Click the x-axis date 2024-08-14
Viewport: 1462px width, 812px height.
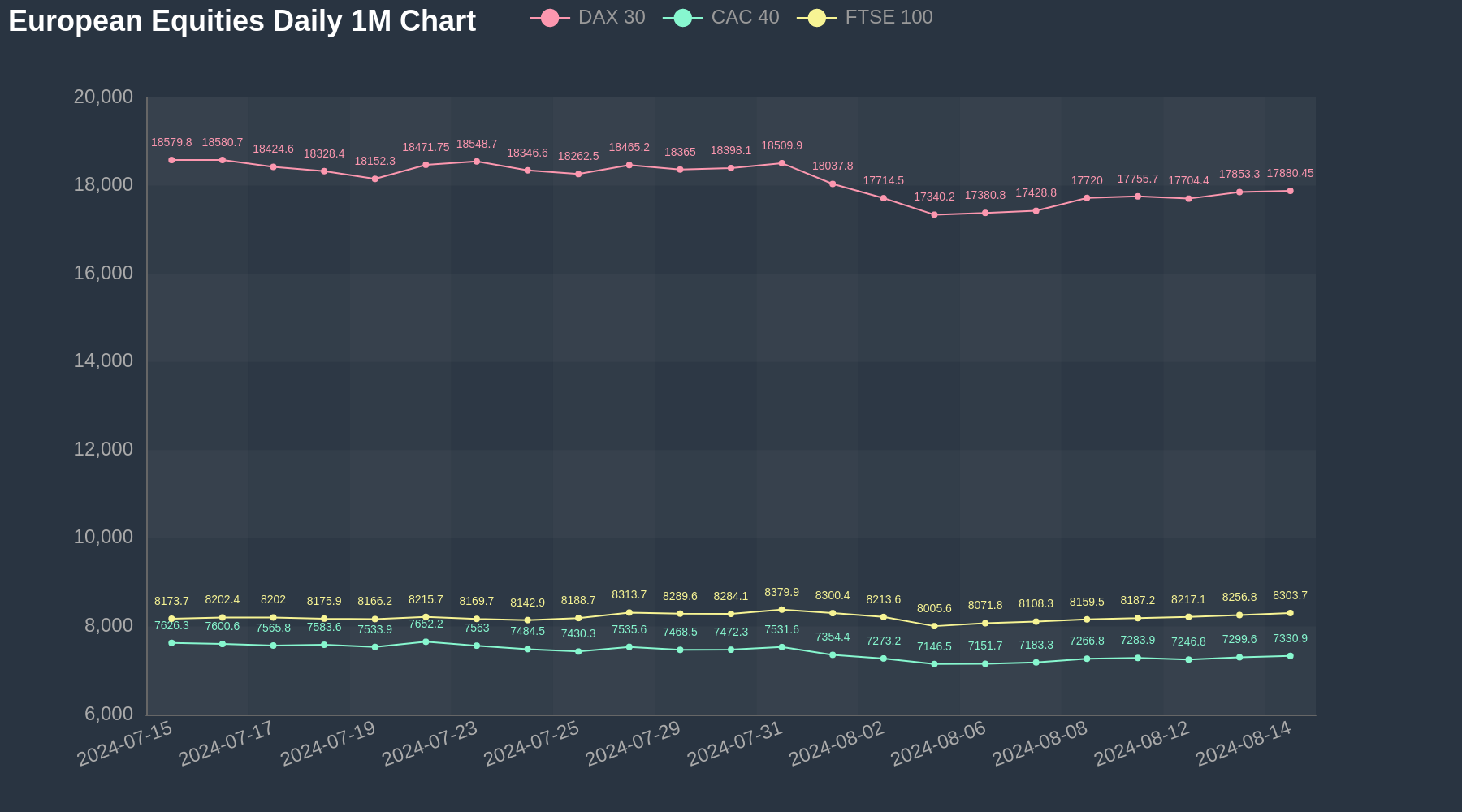1244,743
